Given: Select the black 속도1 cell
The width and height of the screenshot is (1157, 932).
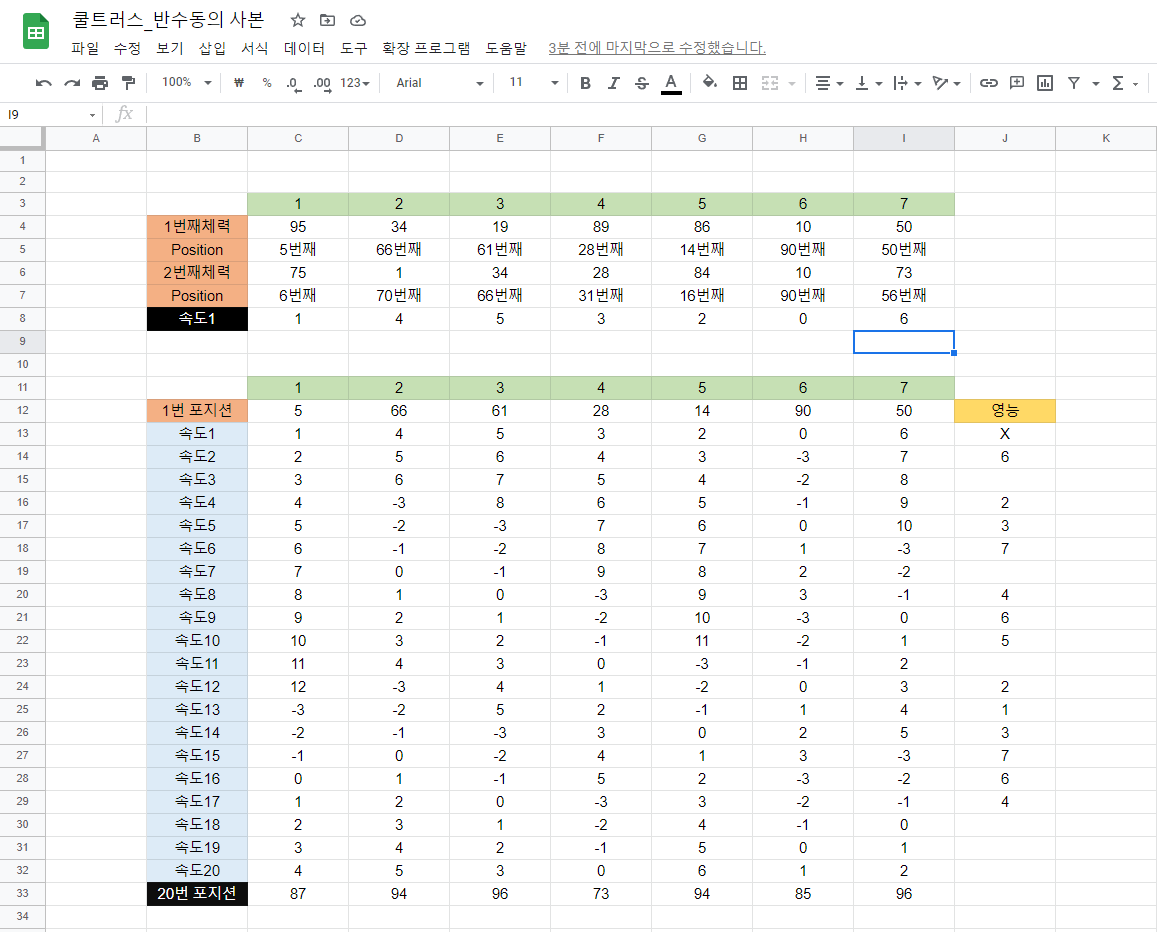Looking at the screenshot, I should pyautogui.click(x=197, y=319).
